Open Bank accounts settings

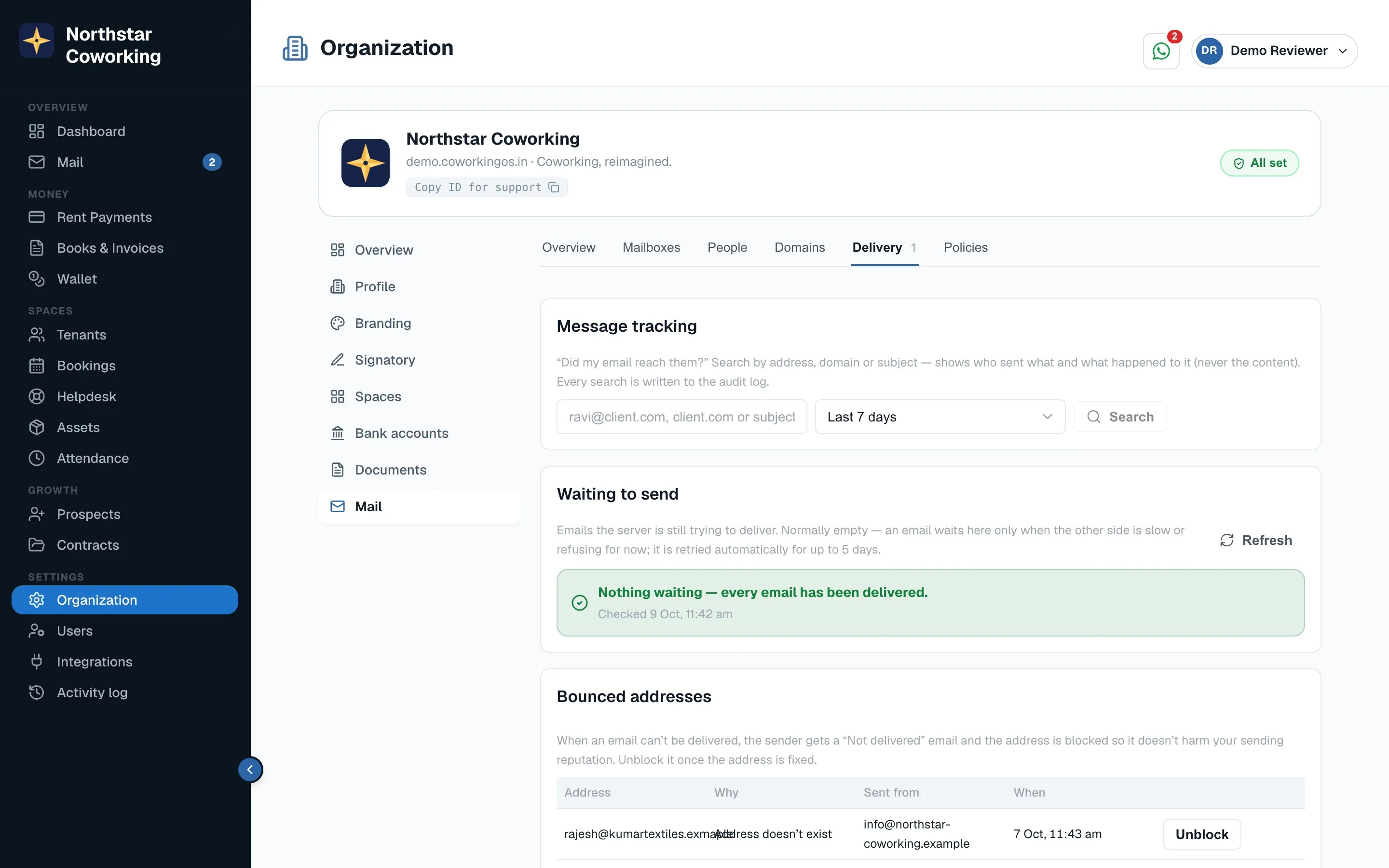click(x=420, y=434)
